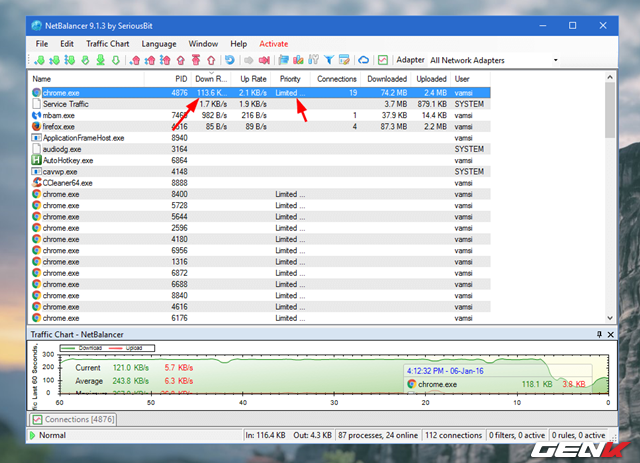This screenshot has width=640, height=463.
Task: Click the red Activate menu item
Action: point(273,44)
